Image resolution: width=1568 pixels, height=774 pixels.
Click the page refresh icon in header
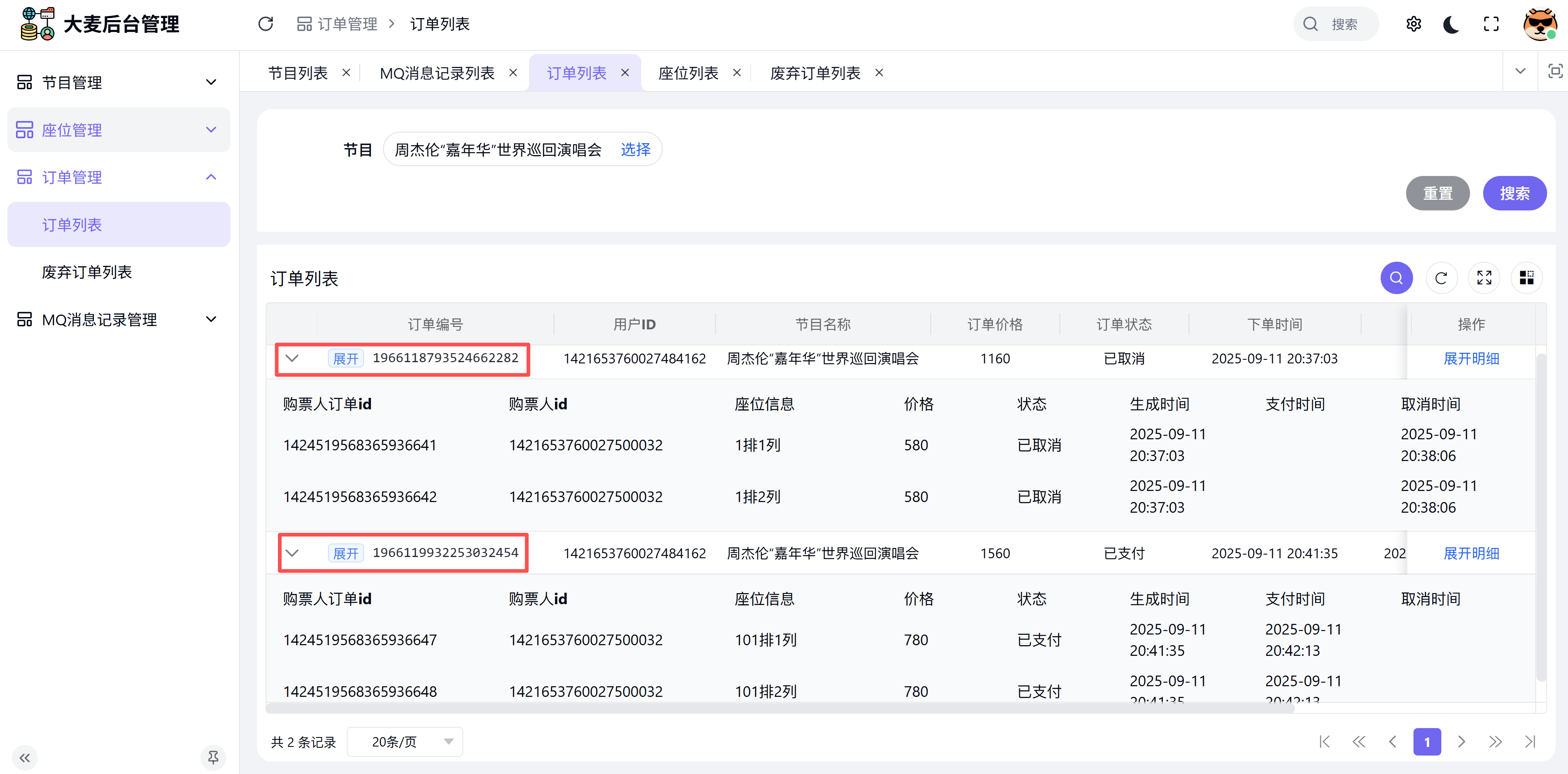(x=265, y=24)
